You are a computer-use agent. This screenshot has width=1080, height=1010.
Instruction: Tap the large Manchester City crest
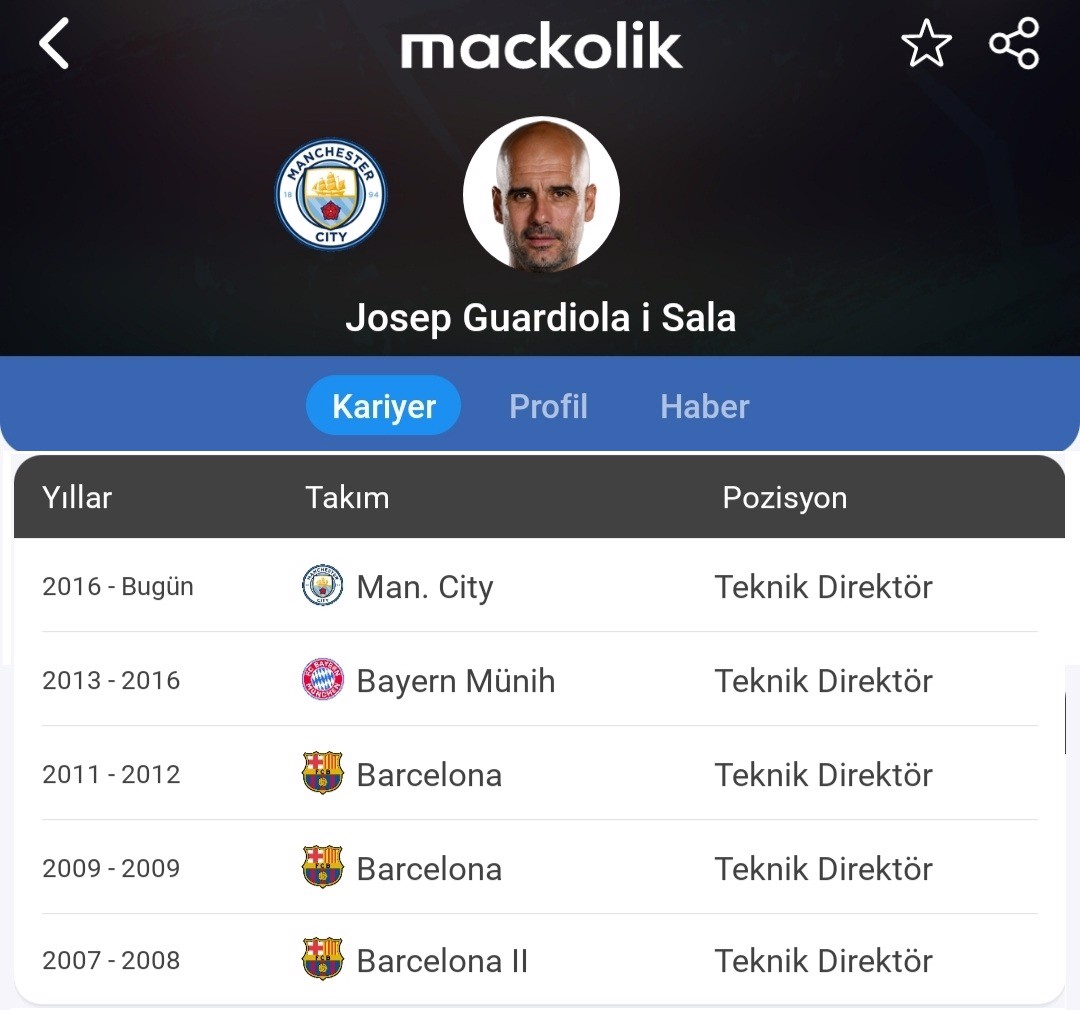point(331,194)
